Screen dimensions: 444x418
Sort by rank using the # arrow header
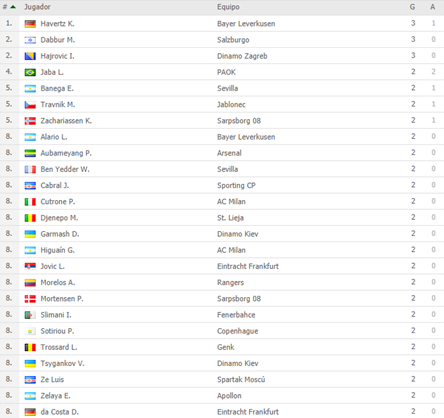pyautogui.click(x=9, y=7)
